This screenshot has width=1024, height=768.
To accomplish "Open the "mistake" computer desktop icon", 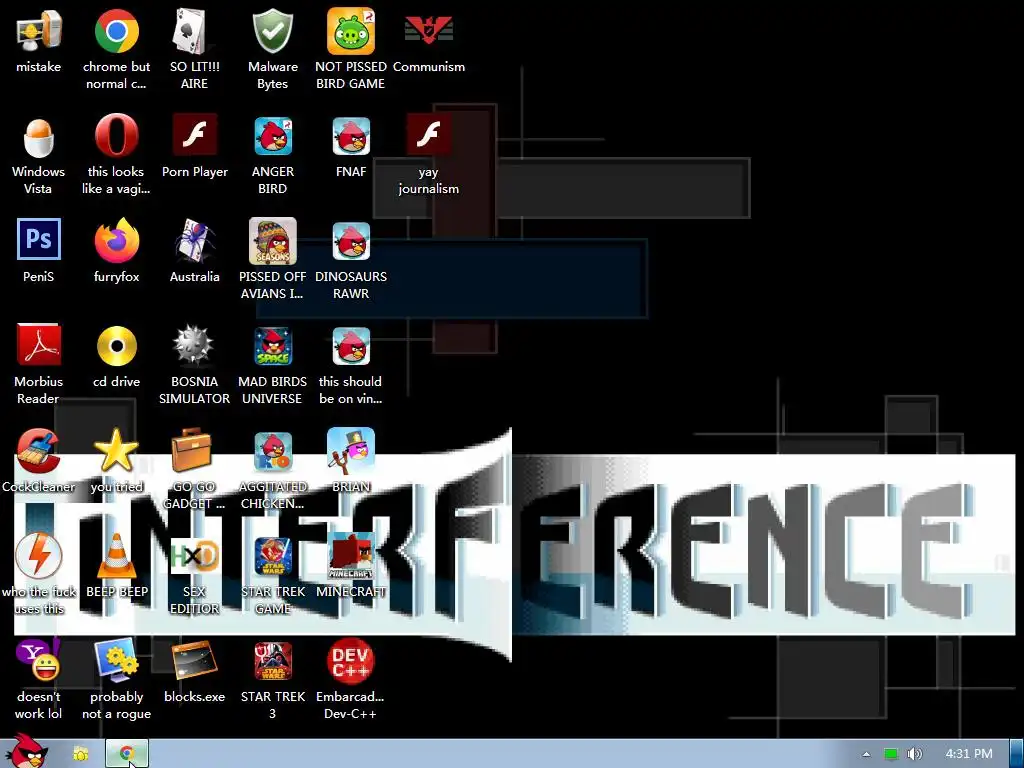I will [39, 31].
